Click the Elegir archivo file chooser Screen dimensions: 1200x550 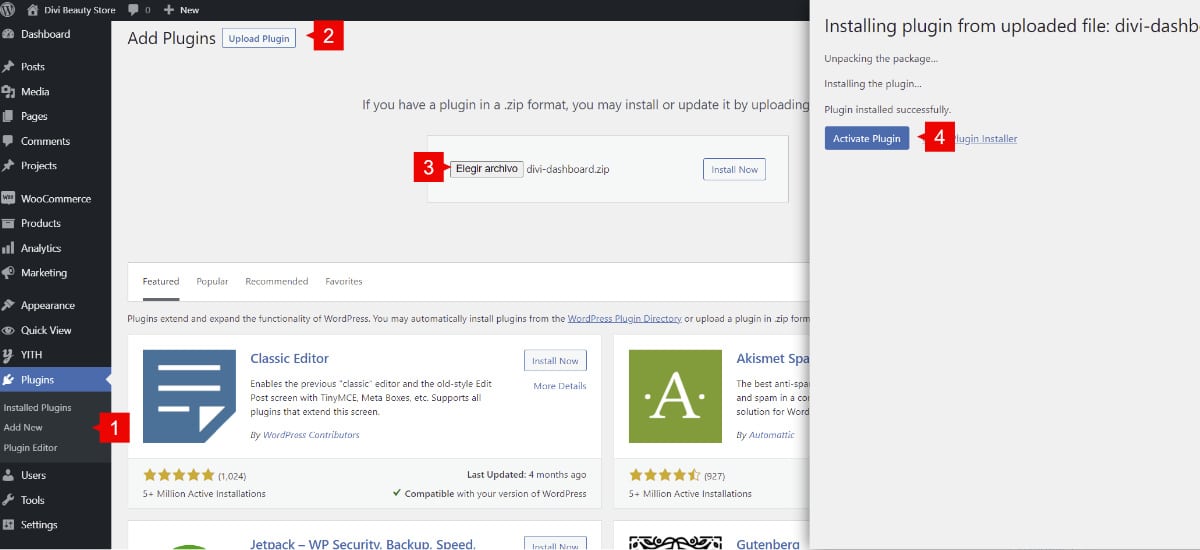[x=486, y=169]
